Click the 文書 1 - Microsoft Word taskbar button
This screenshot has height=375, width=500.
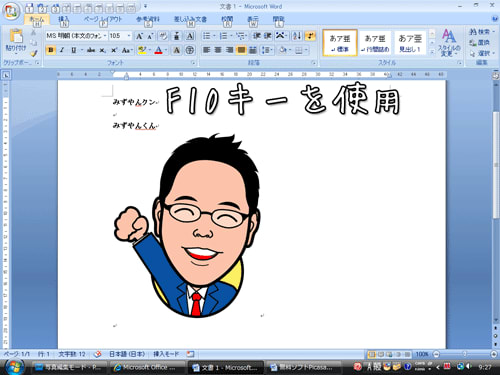tap(225, 367)
